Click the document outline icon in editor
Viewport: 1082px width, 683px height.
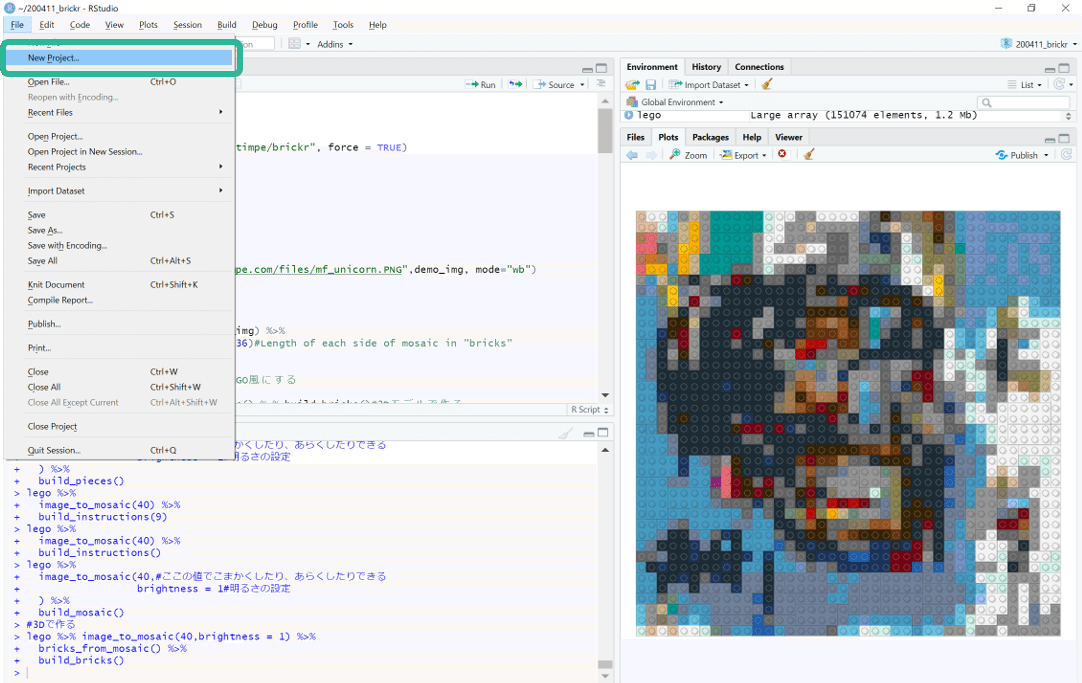601,83
